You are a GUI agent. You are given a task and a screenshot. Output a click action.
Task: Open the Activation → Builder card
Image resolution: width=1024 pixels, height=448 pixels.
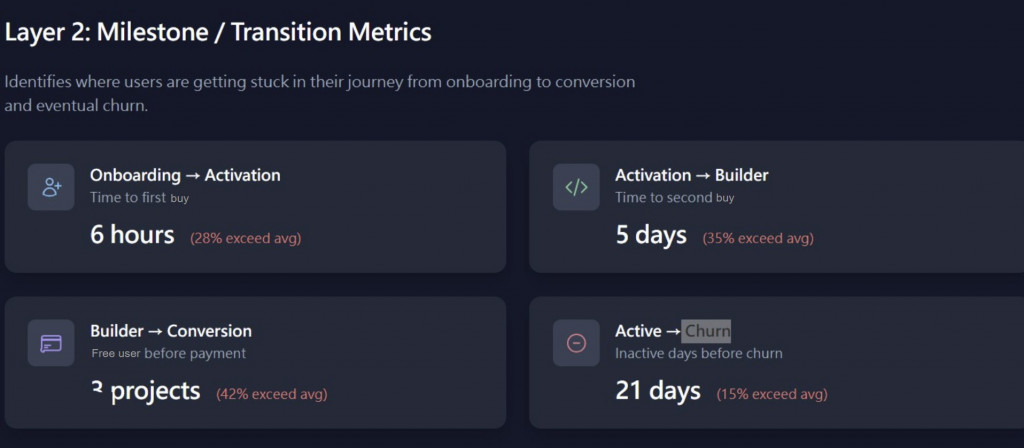click(776, 207)
